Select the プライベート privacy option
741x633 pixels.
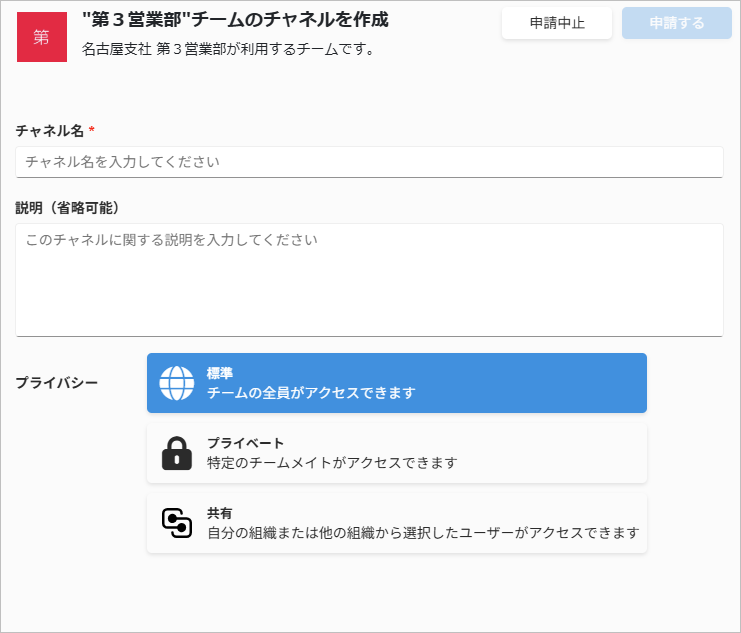(x=396, y=453)
